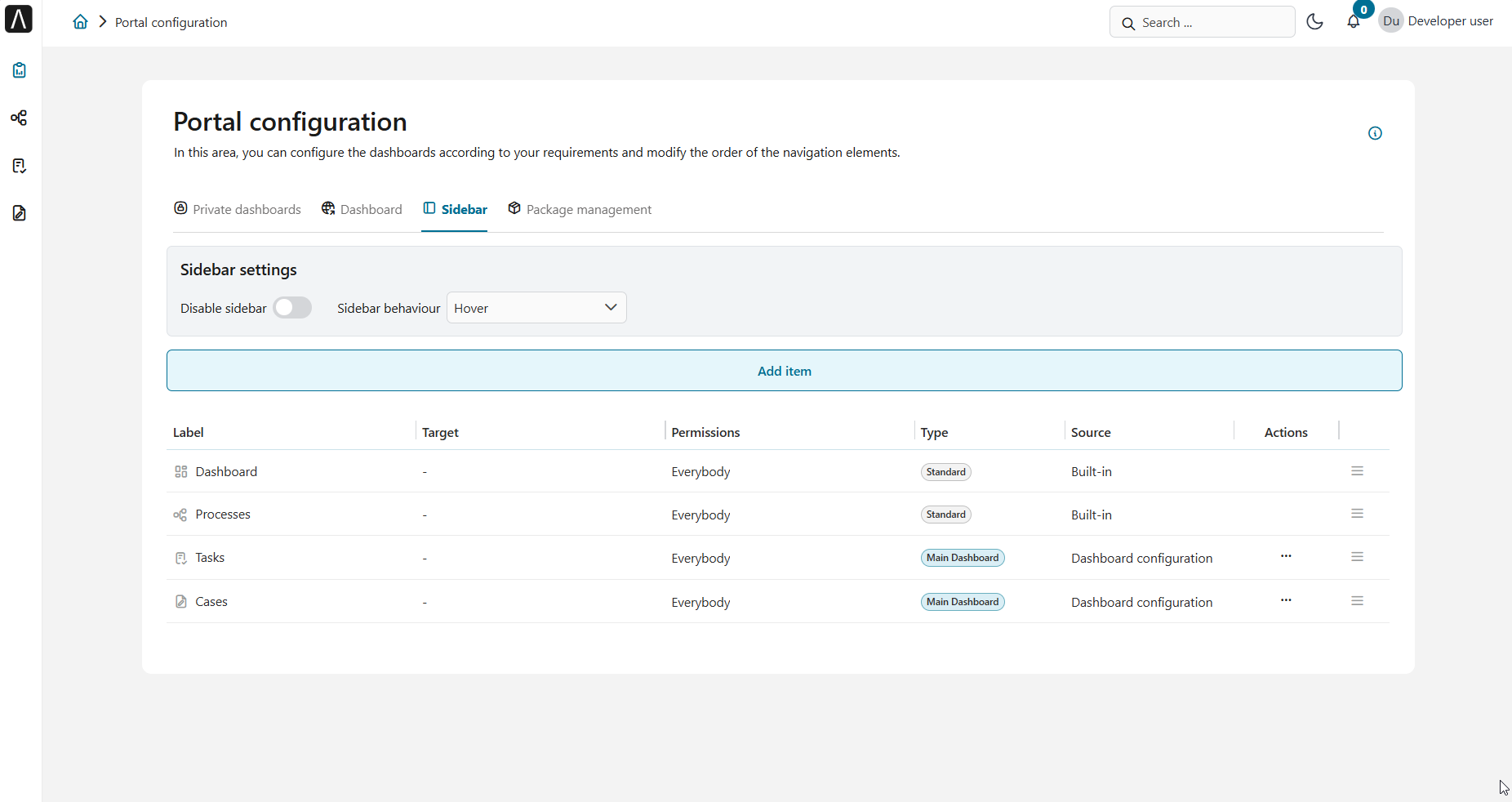Viewport: 1512px width, 802px height.
Task: Click Built-in source in Dashboard row
Action: (1092, 472)
